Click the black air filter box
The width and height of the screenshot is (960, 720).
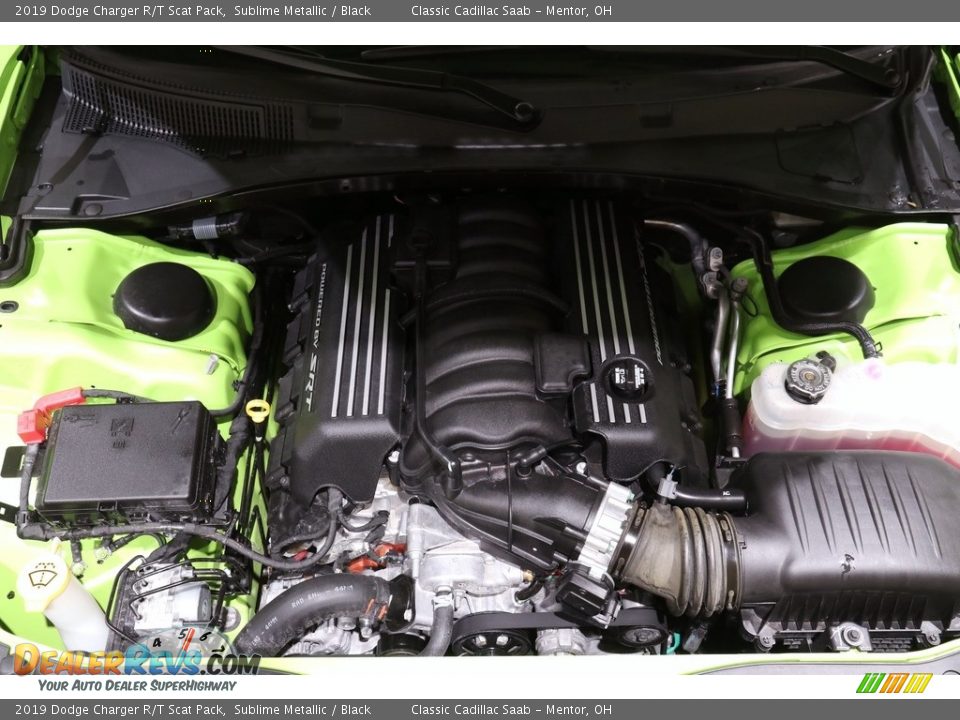point(850,540)
